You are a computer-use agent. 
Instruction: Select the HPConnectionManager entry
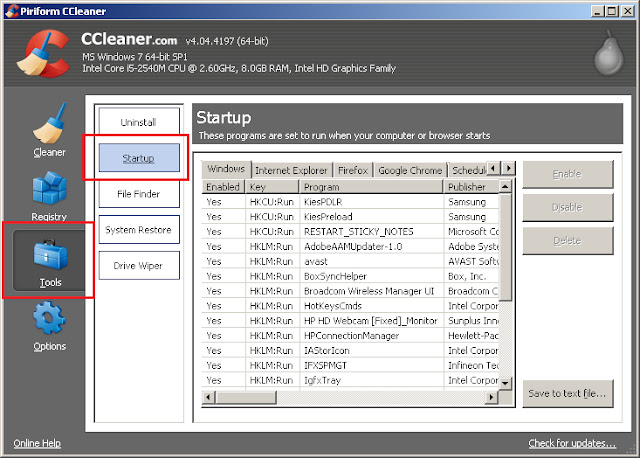coord(351,336)
